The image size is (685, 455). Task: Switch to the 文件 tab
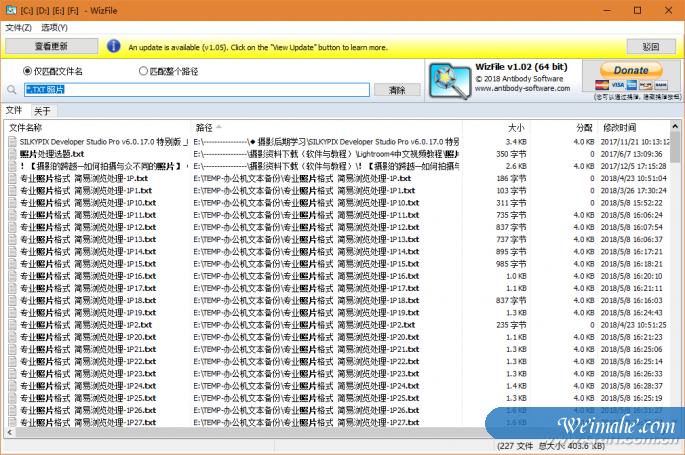point(14,110)
